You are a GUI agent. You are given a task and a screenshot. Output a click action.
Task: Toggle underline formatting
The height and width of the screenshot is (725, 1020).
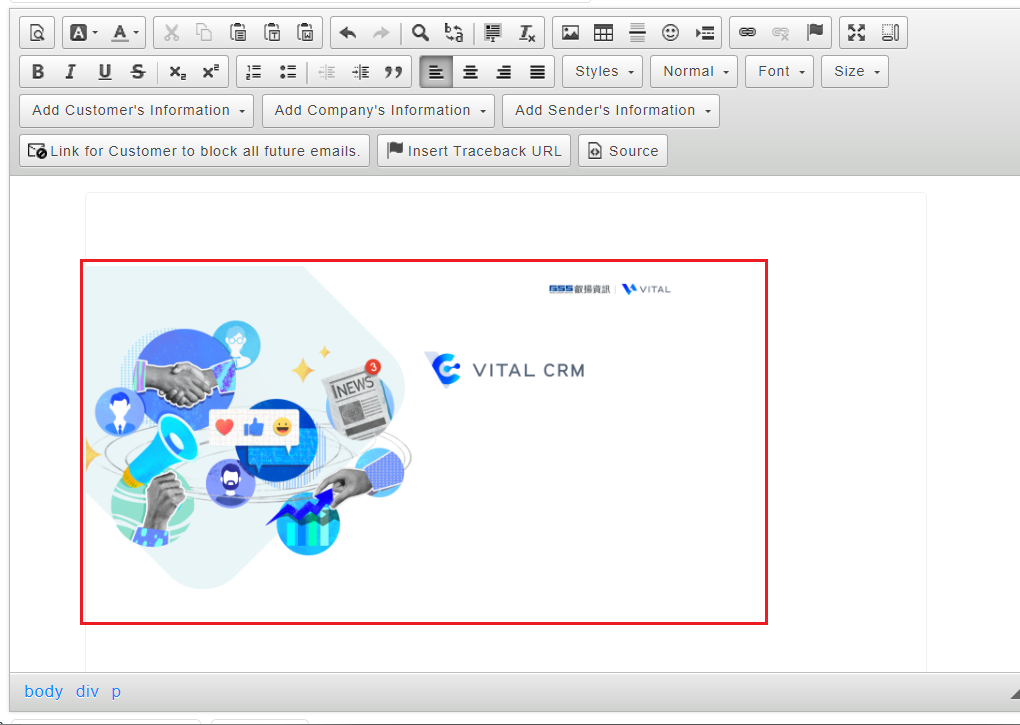point(105,72)
